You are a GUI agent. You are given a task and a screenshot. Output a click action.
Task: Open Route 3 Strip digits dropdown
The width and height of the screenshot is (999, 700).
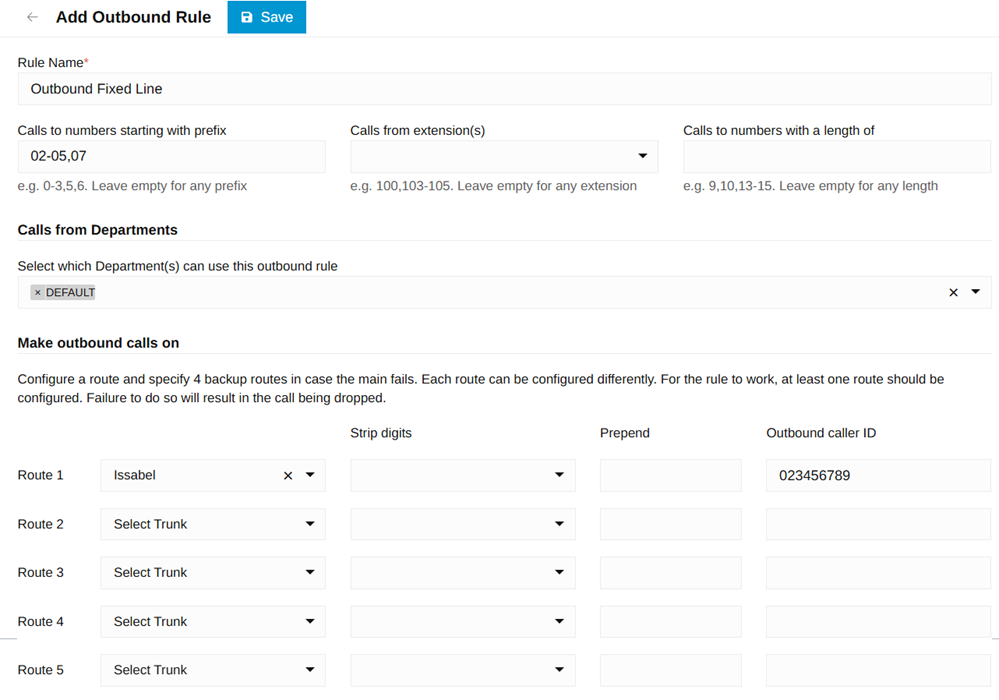point(463,573)
